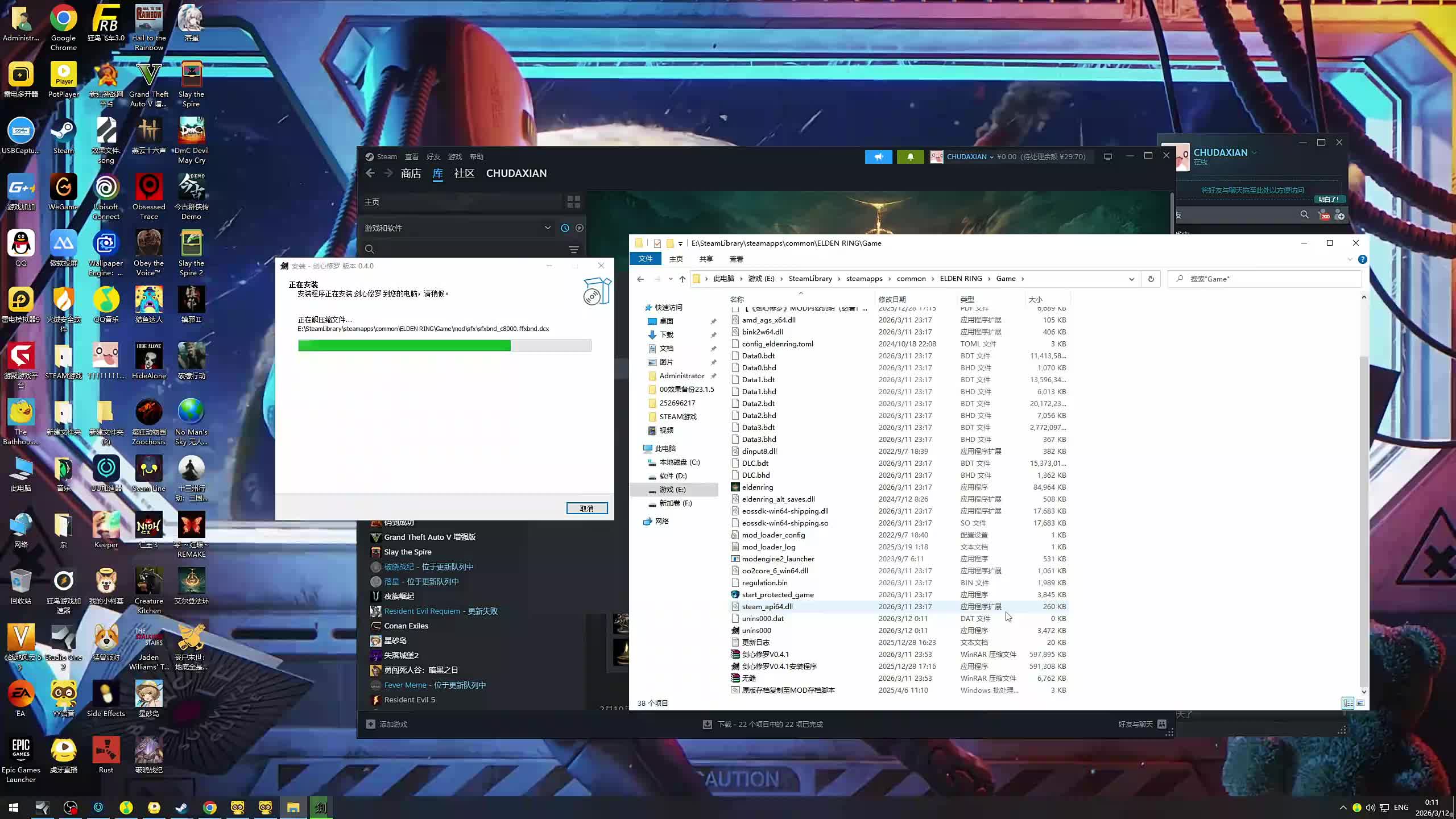Add friend icon in Steam friends list
Image resolution: width=1456 pixels, height=819 pixels.
click(x=1339, y=215)
